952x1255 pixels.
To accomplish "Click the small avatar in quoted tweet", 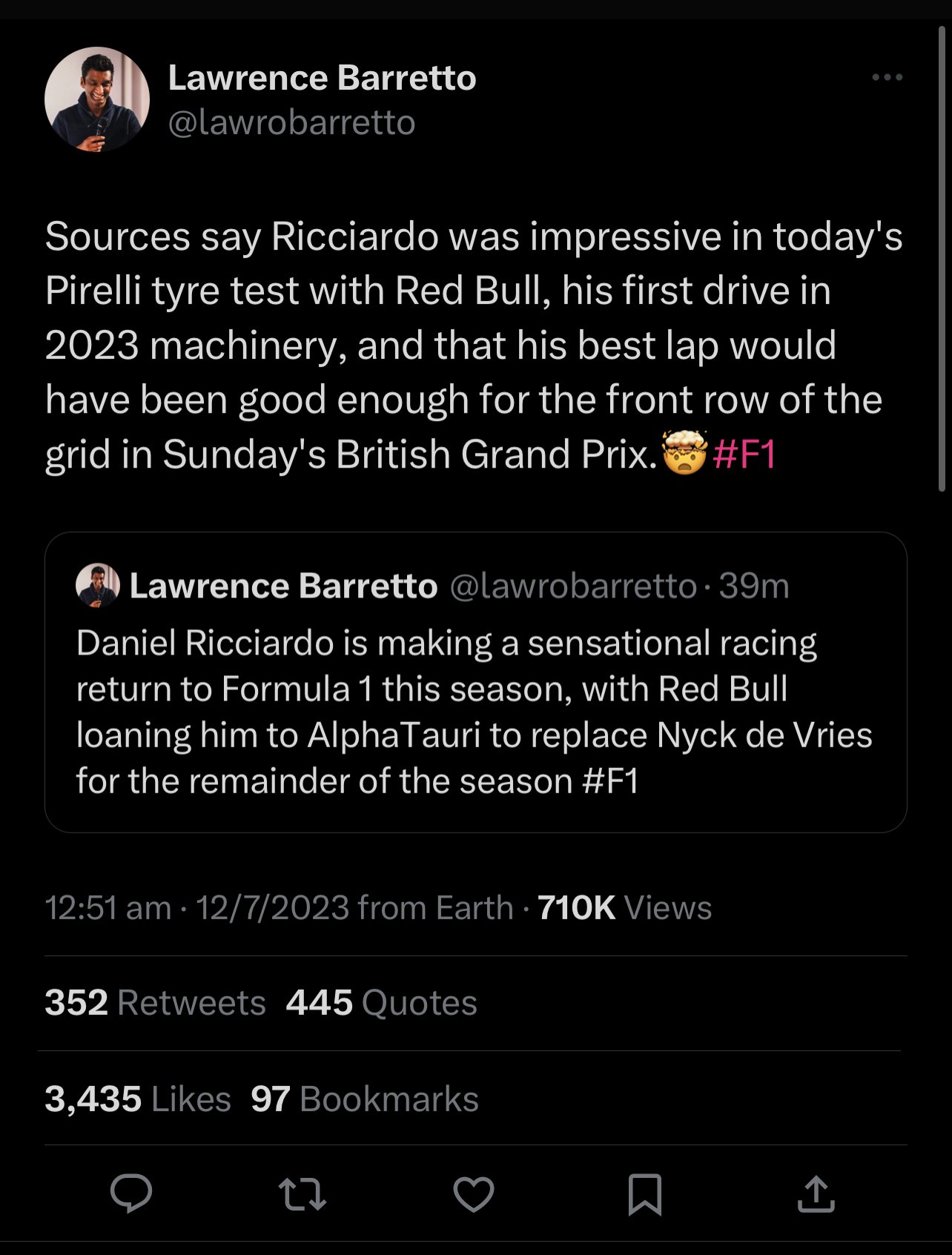I will [98, 586].
